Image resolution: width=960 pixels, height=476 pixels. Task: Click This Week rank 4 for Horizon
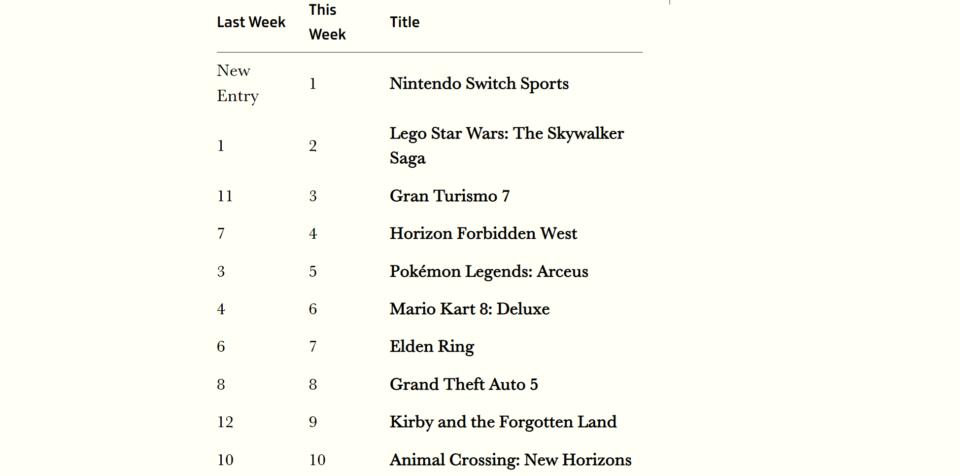pos(313,234)
